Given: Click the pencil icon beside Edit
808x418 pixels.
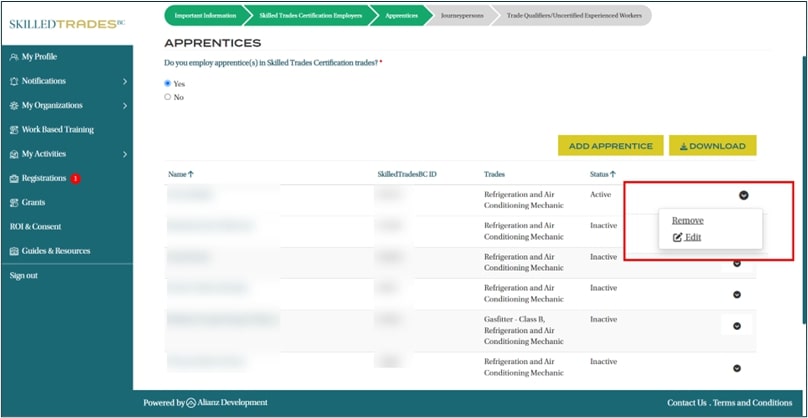Looking at the screenshot, I should click(677, 237).
